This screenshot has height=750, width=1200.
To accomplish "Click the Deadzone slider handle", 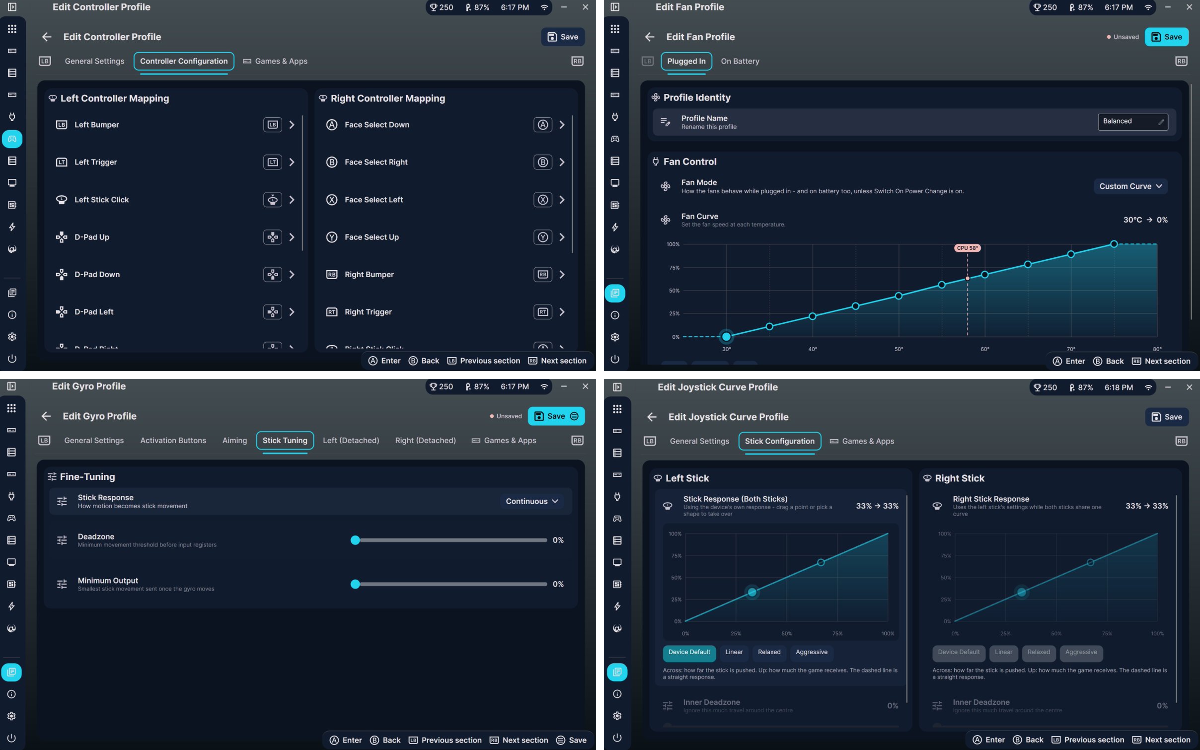I will pyautogui.click(x=355, y=540).
